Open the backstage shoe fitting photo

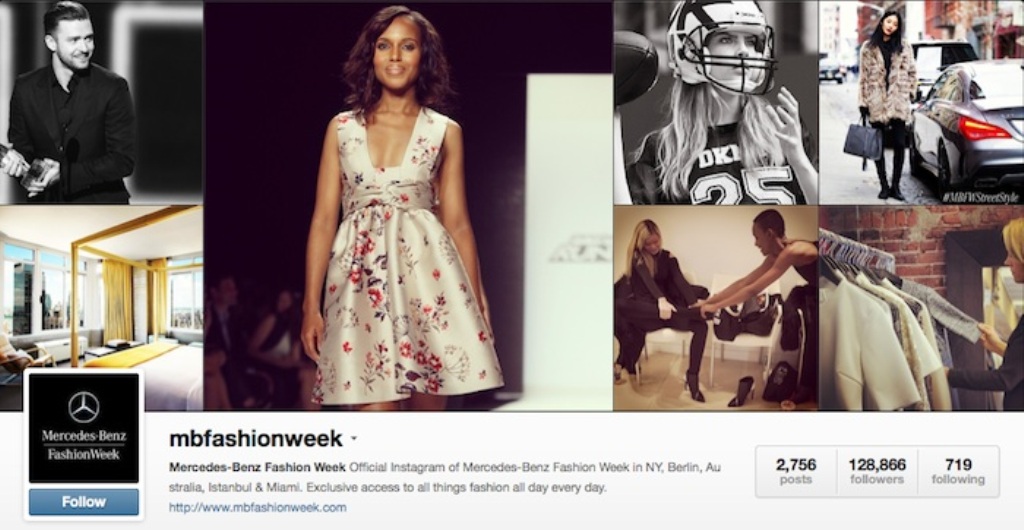pyautogui.click(x=715, y=308)
